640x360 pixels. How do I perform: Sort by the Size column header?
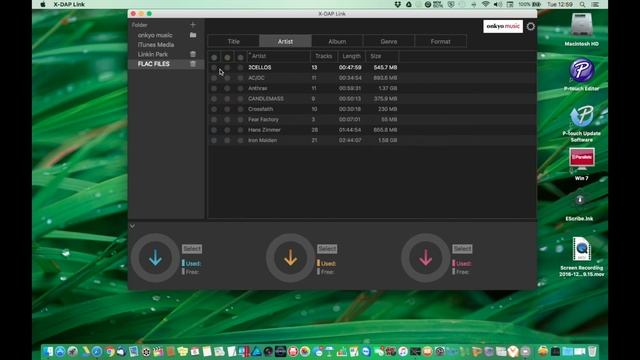point(382,56)
